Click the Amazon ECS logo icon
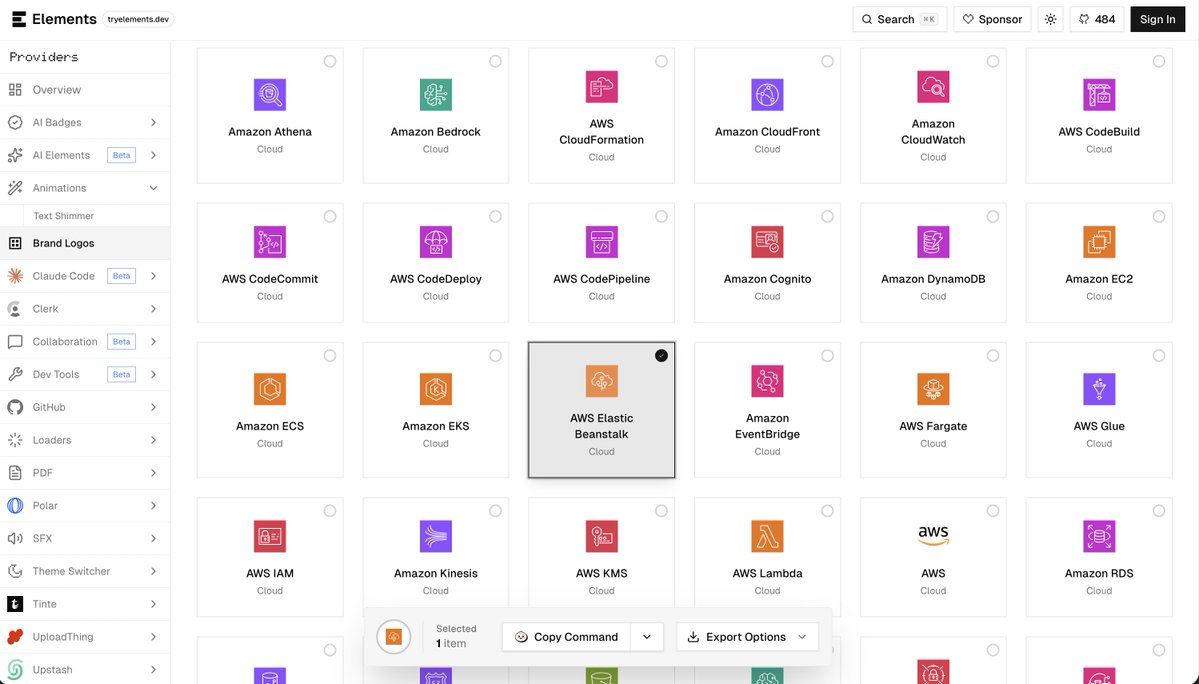Viewport: 1199px width, 684px height. pos(269,389)
